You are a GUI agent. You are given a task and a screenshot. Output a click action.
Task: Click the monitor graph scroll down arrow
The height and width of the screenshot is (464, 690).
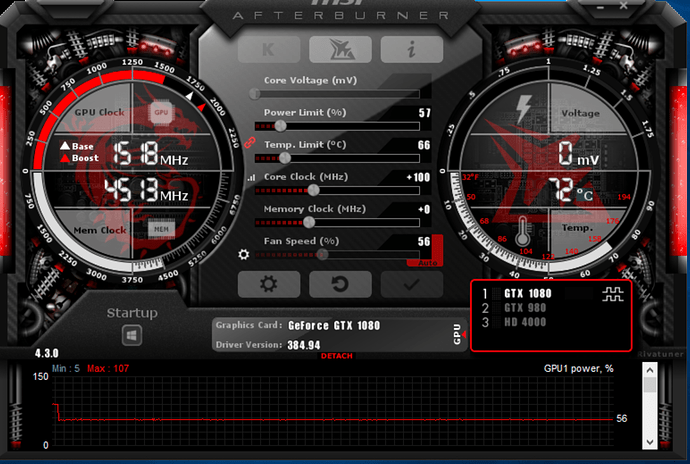(650, 442)
